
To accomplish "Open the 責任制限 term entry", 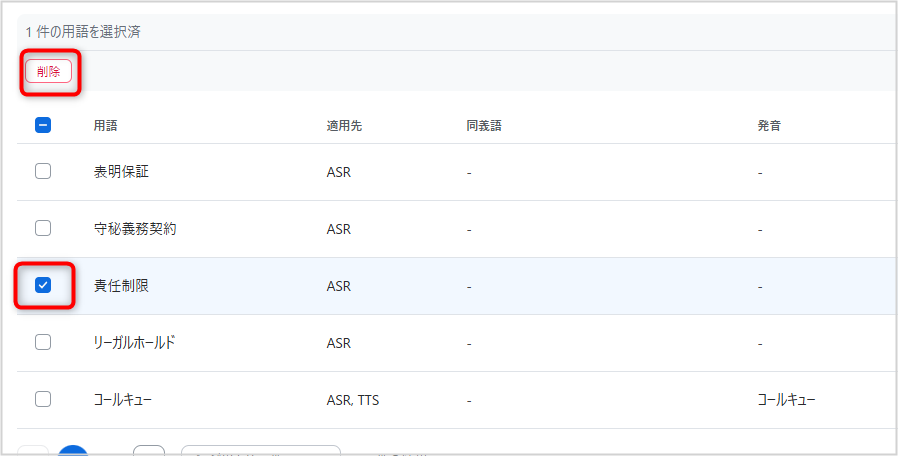I will (121, 286).
